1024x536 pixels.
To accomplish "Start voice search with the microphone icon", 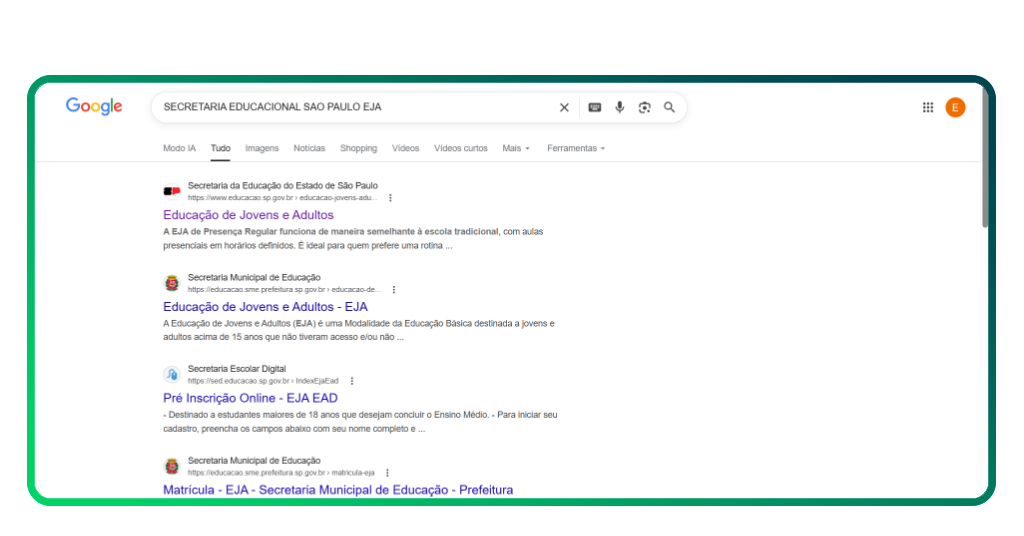I will click(x=620, y=107).
